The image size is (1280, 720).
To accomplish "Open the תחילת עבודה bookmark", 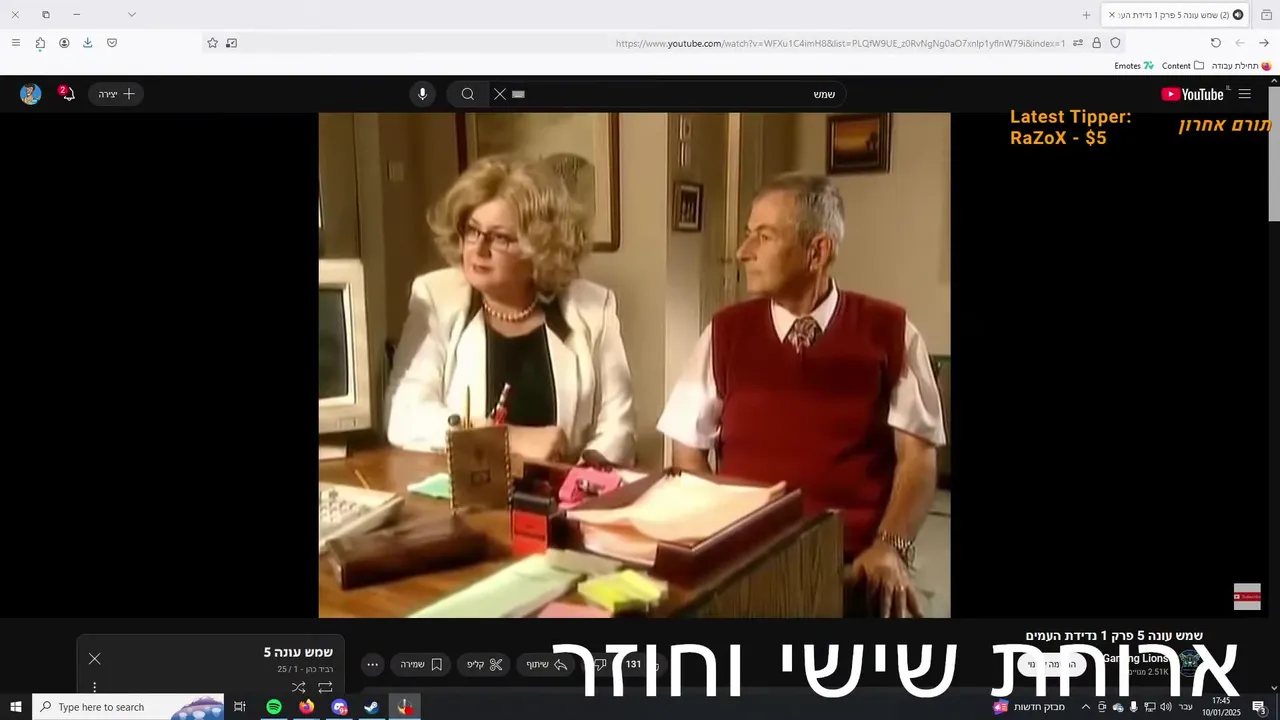I will 1240,66.
